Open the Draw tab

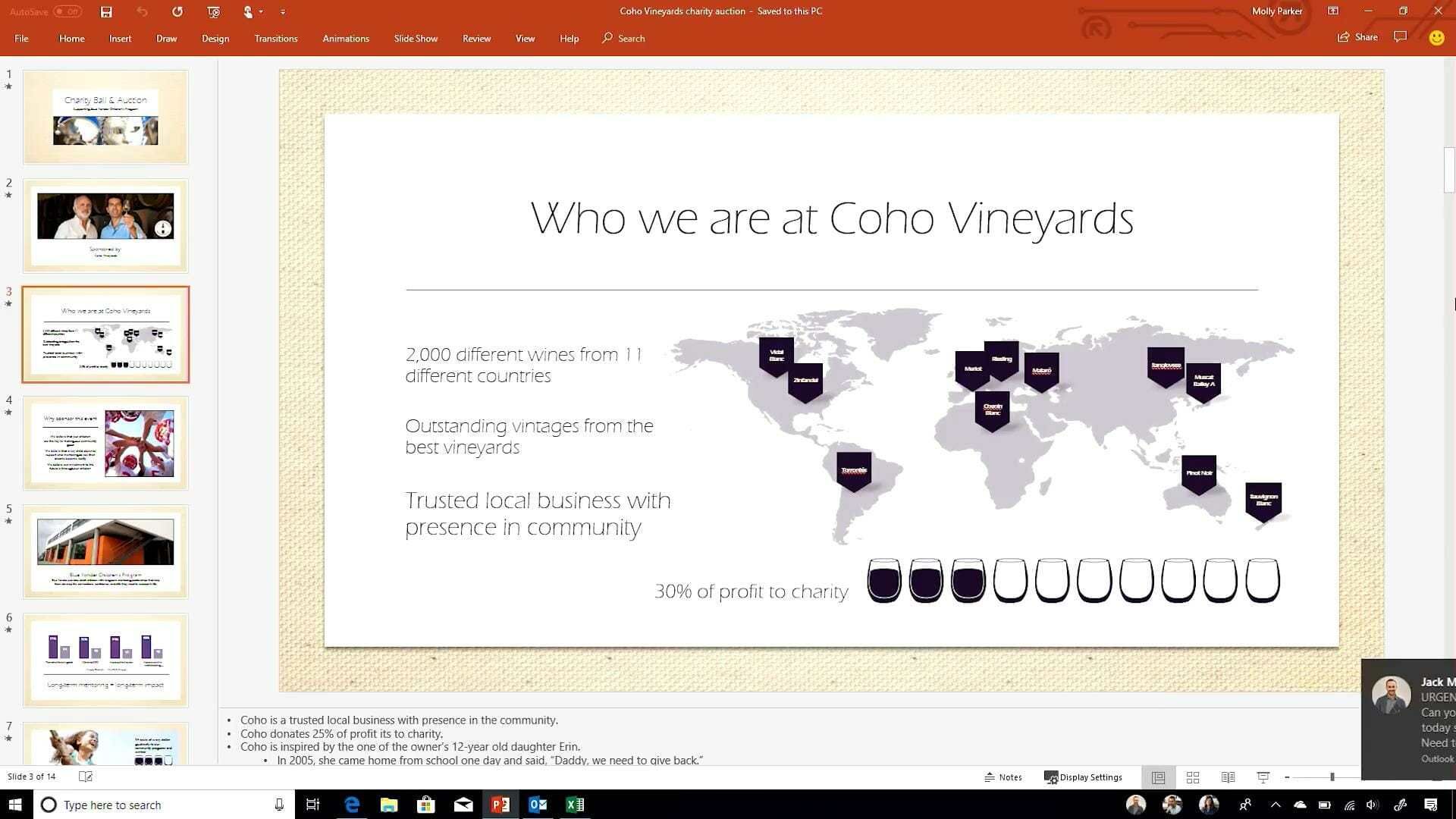pos(166,39)
